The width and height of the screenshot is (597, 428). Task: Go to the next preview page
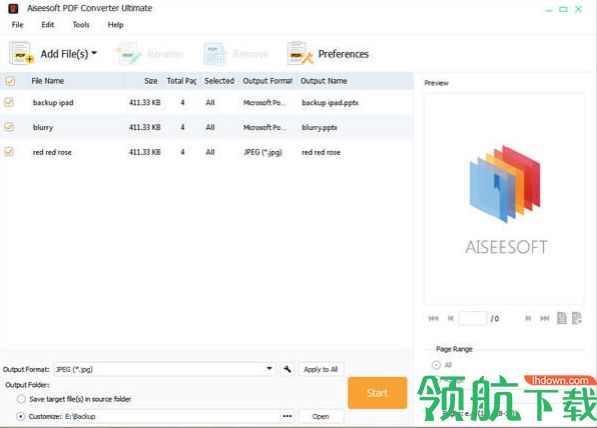(x=528, y=318)
